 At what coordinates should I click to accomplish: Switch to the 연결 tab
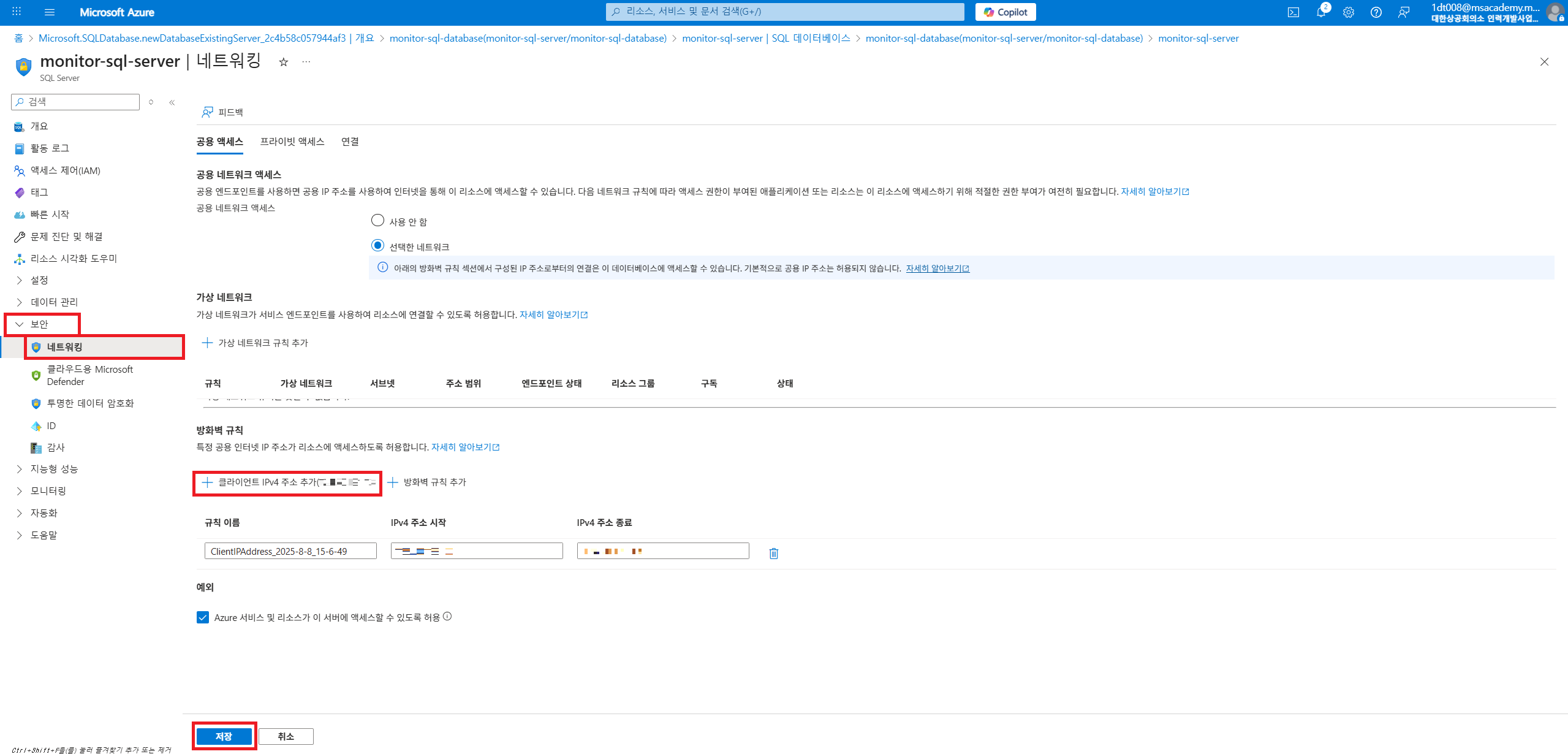pos(350,142)
